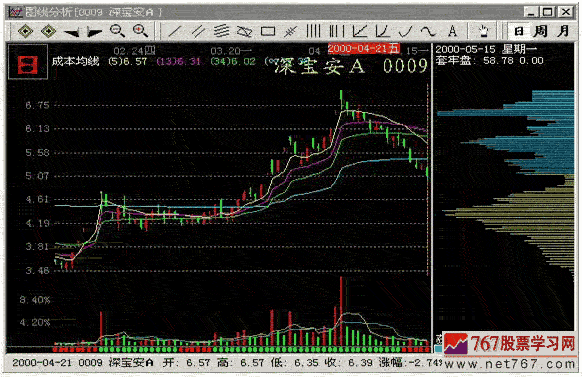Select the first angle line tool
Viewport: 582px width, 377px height.
point(360,31)
